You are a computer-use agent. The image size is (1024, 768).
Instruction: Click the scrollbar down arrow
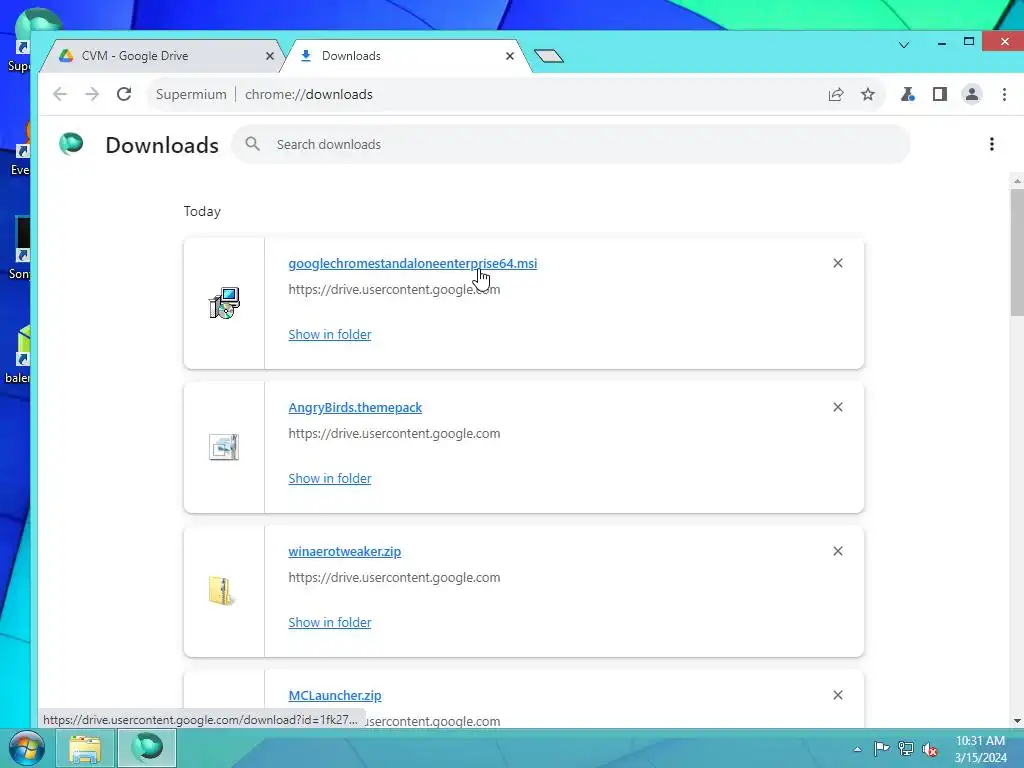click(1017, 721)
